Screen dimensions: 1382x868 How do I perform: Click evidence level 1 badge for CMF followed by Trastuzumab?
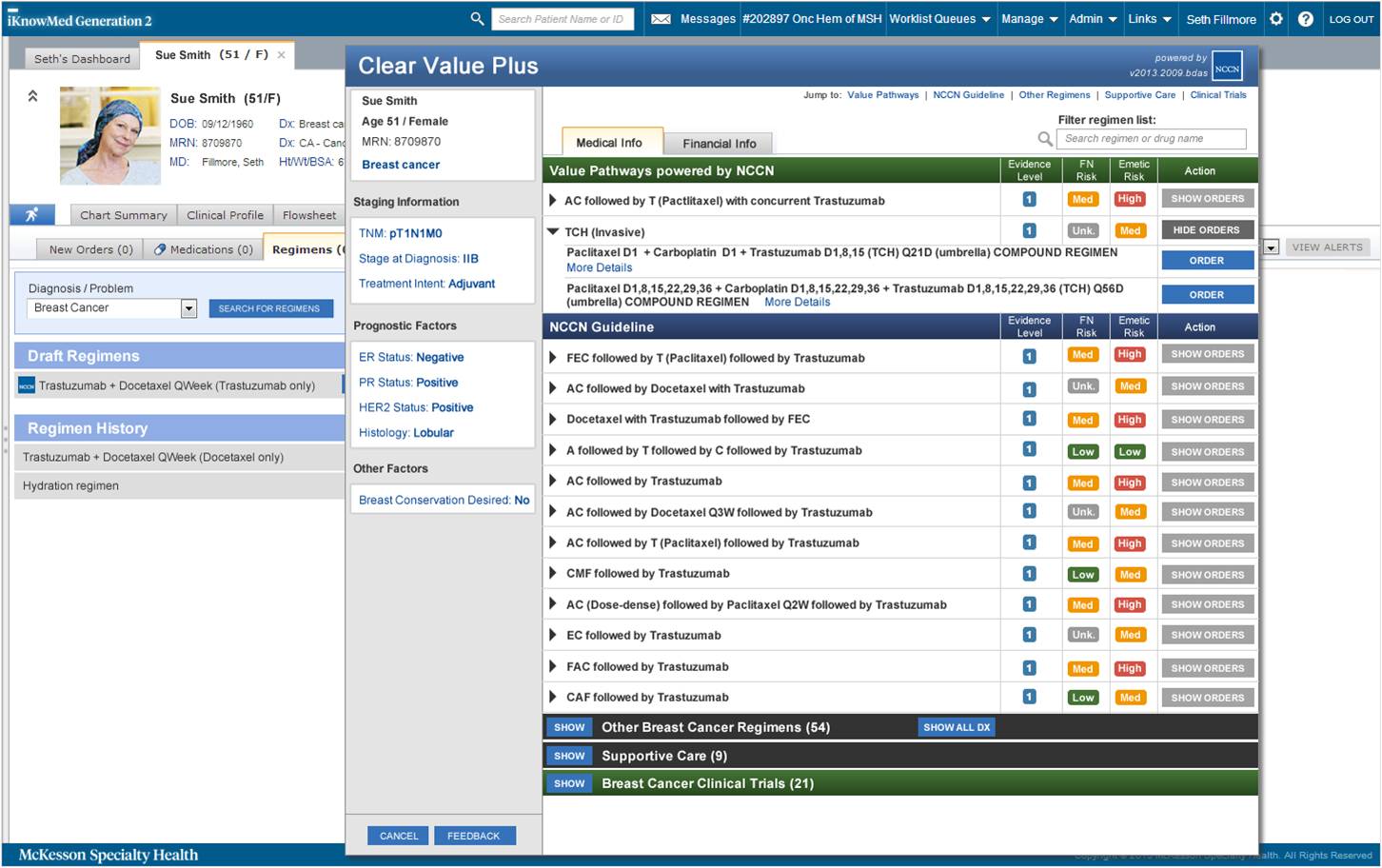pos(1029,574)
